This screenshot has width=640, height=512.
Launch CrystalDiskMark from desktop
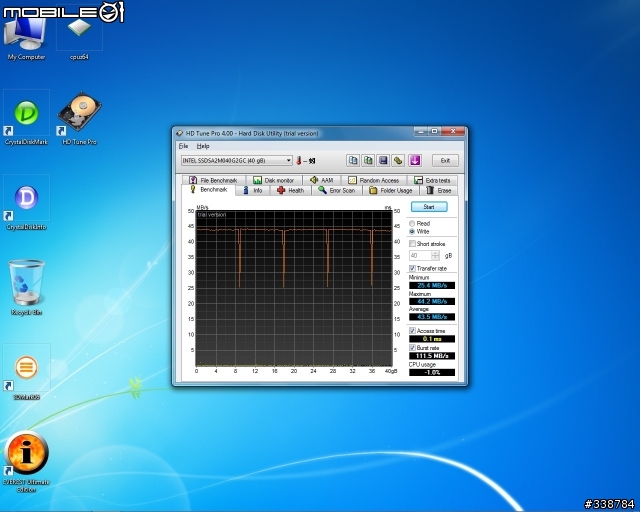(x=26, y=118)
